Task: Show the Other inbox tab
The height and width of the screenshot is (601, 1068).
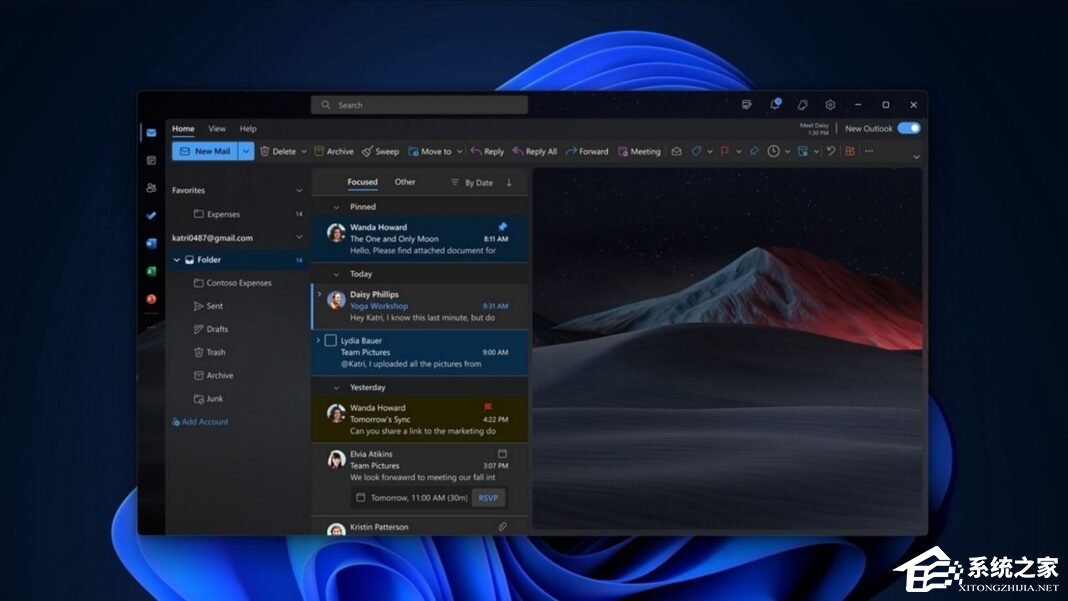Action: 405,182
